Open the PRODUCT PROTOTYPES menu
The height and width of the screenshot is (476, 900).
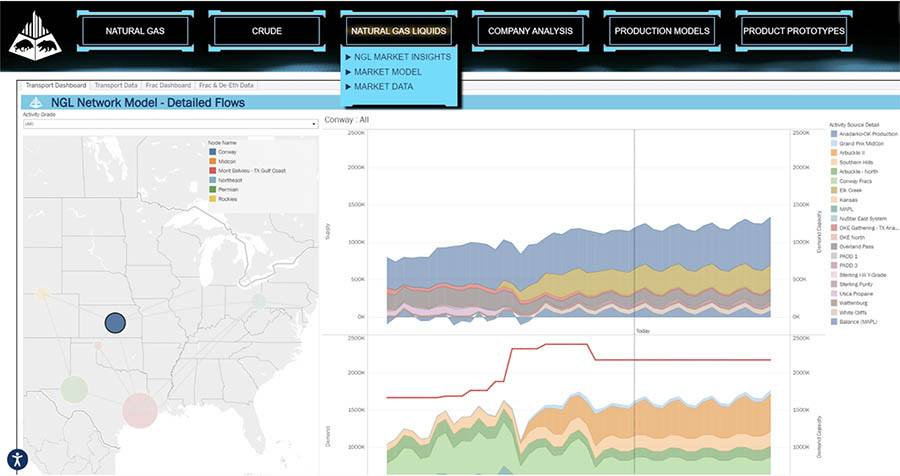794,31
